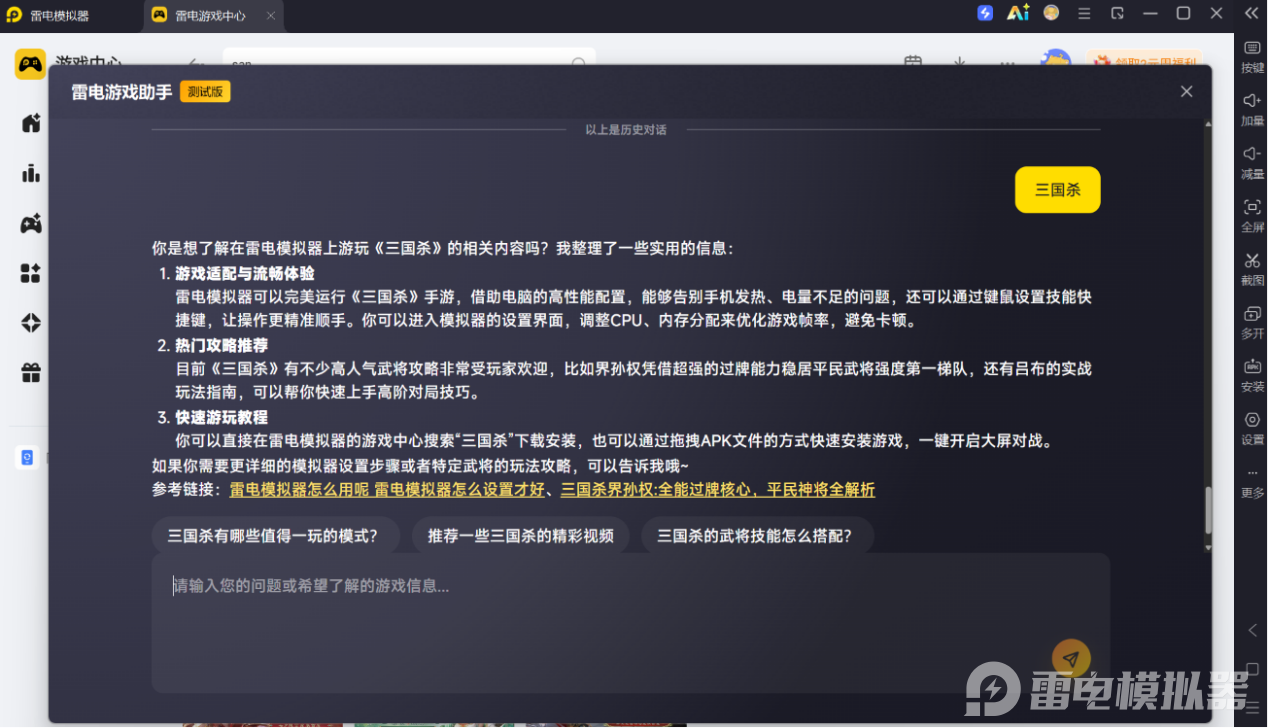Click the yellow 三国杀 user message bubble
Image resolution: width=1268 pixels, height=728 pixels.
pos(1057,190)
